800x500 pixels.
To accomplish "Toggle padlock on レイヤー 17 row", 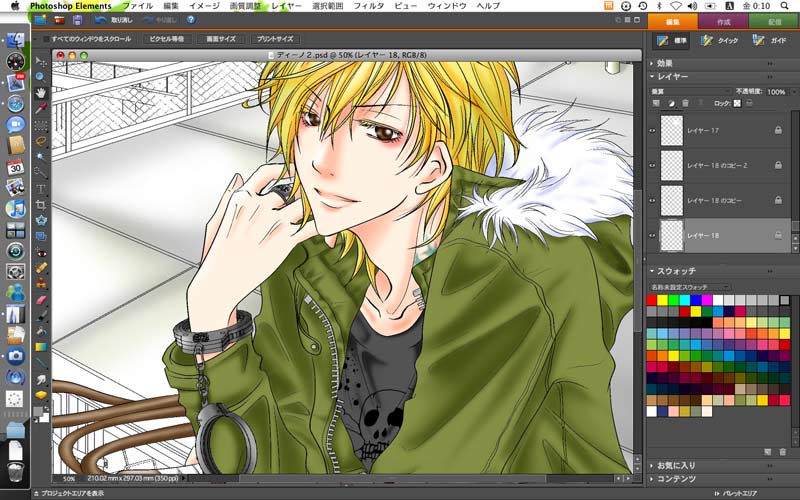I will (x=778, y=131).
